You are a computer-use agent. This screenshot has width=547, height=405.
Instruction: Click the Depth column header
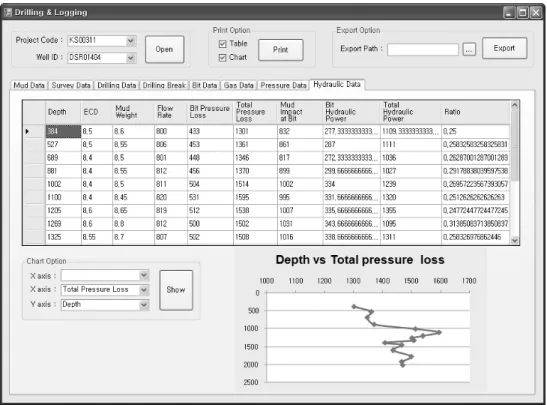click(63, 112)
